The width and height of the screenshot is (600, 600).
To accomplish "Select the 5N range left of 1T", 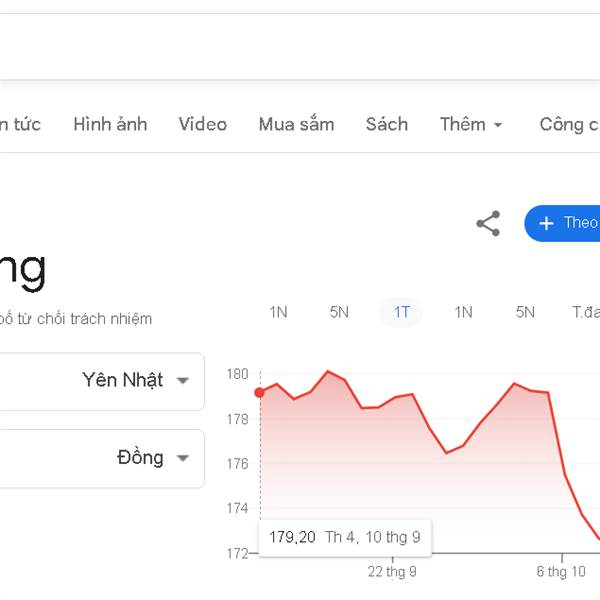I will click(x=339, y=312).
